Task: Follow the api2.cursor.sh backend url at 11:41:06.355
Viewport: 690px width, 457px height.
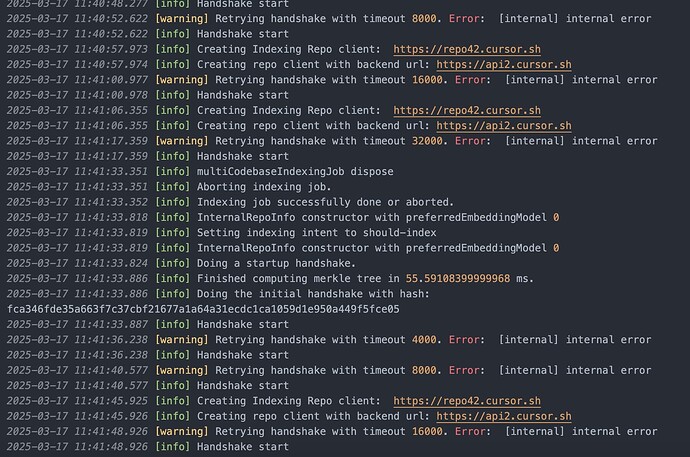Action: click(504, 126)
